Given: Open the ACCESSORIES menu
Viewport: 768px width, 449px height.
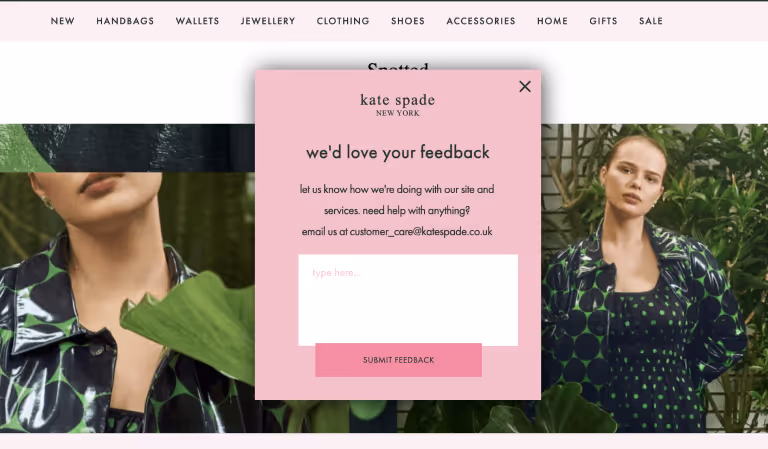Looking at the screenshot, I should point(480,21).
